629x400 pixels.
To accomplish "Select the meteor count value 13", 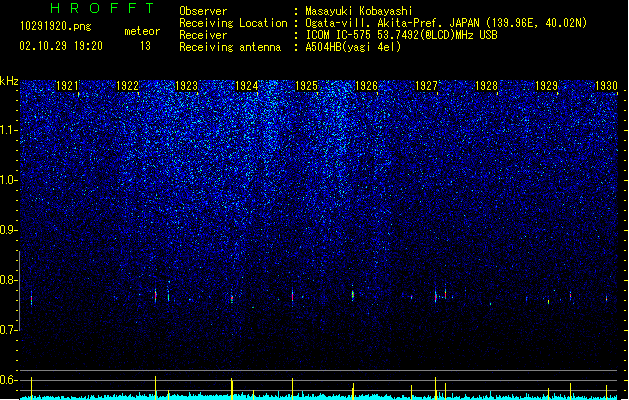I will click(145, 46).
